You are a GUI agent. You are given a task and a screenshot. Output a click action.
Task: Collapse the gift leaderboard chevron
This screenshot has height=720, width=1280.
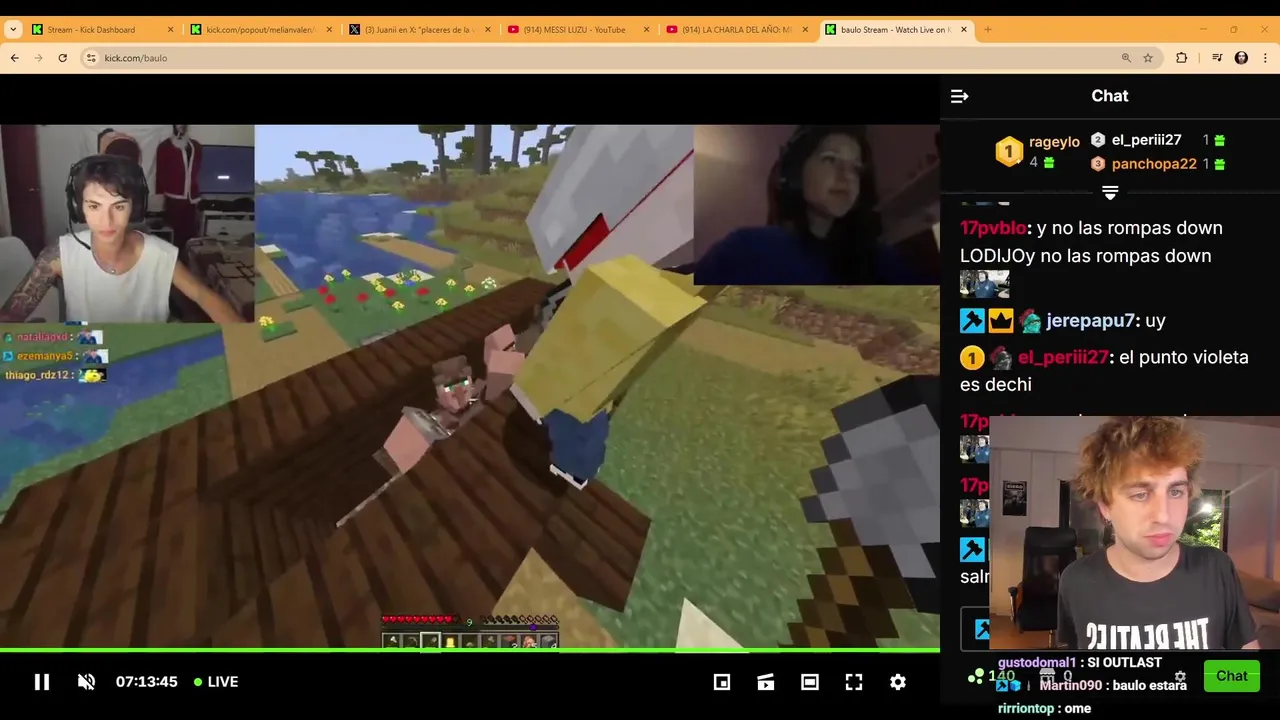click(x=1110, y=192)
